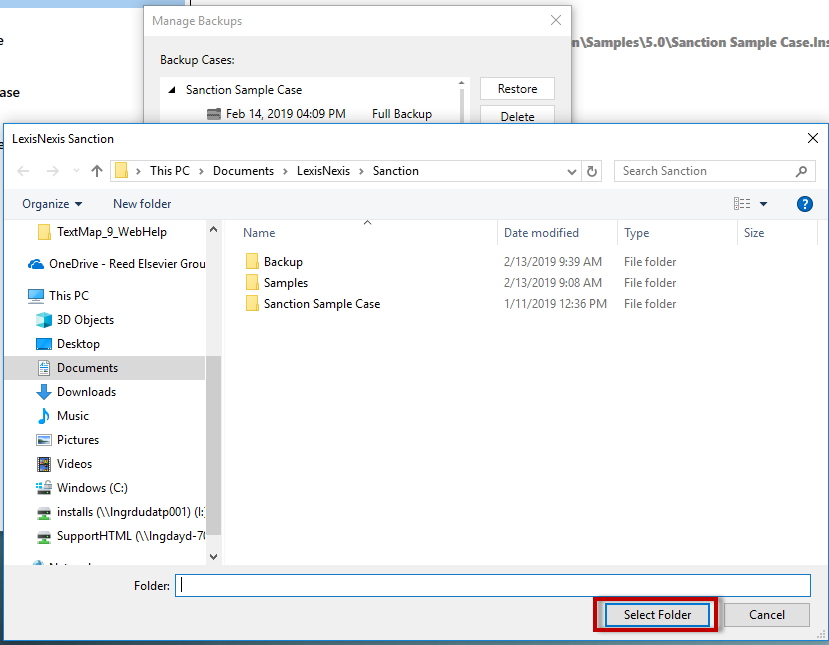Open the view options dropdown arrow

pyautogui.click(x=763, y=204)
